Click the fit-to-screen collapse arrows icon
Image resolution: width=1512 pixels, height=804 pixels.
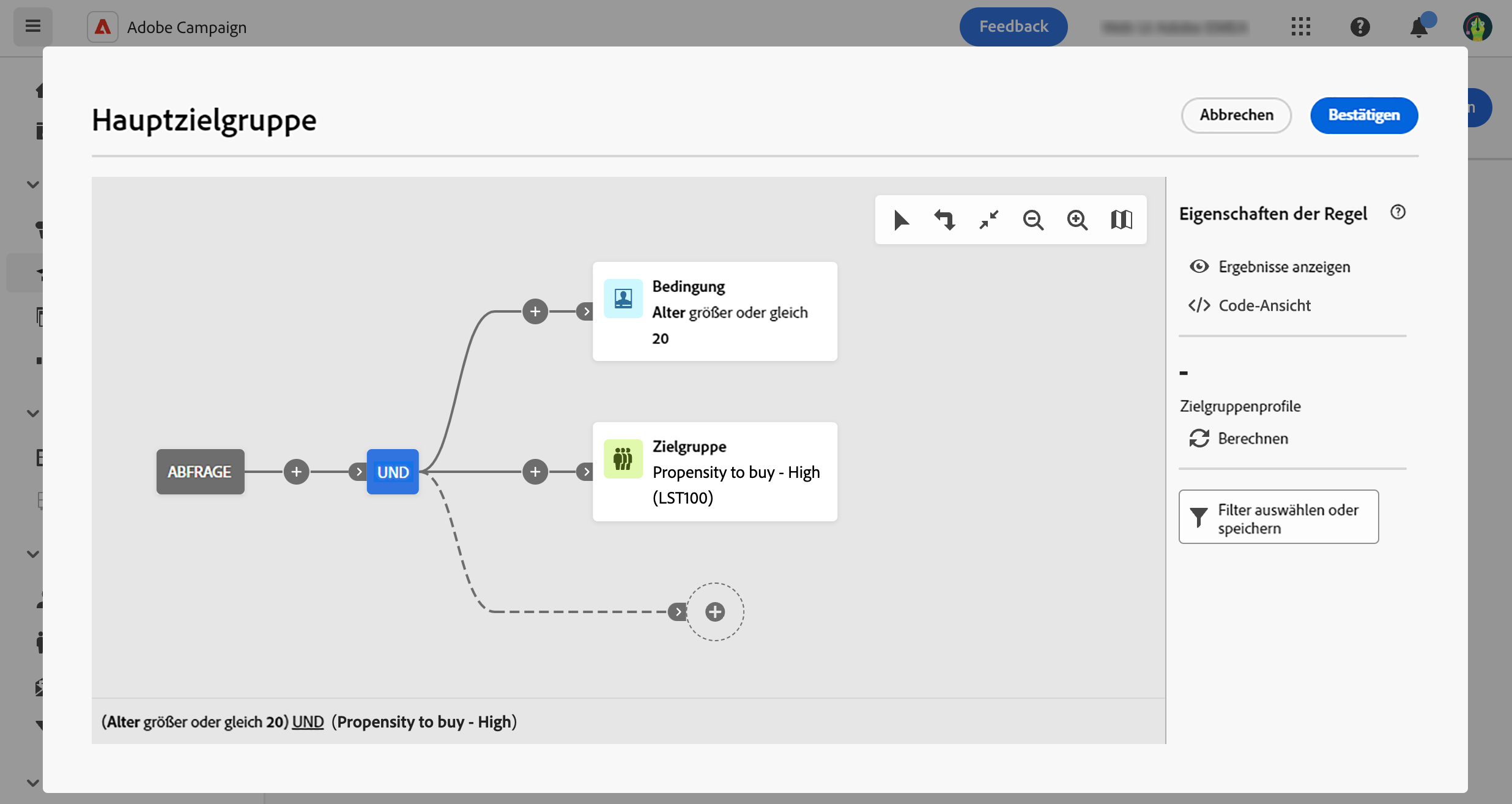coord(988,220)
